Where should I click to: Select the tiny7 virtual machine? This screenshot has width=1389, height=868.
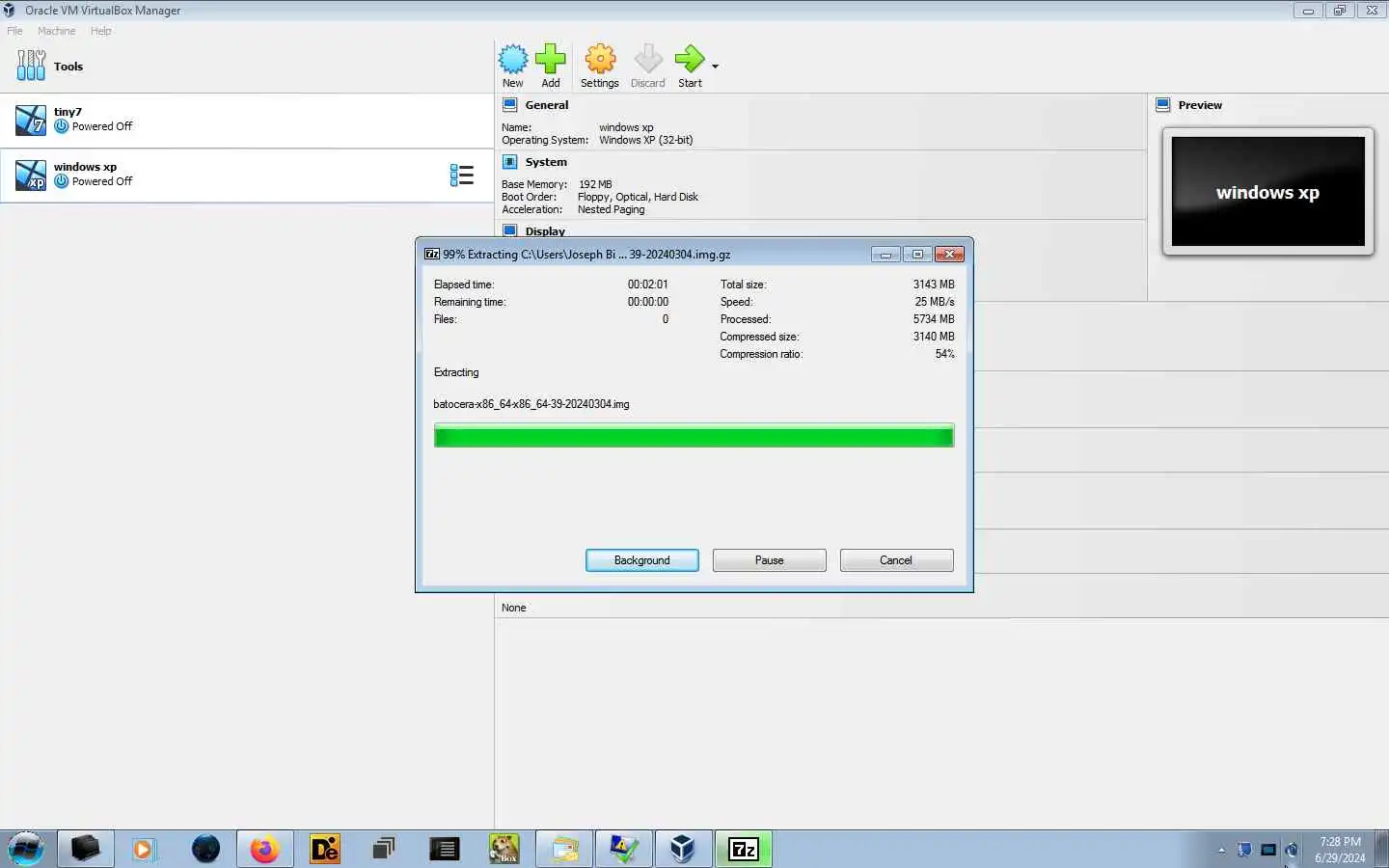pyautogui.click(x=247, y=121)
